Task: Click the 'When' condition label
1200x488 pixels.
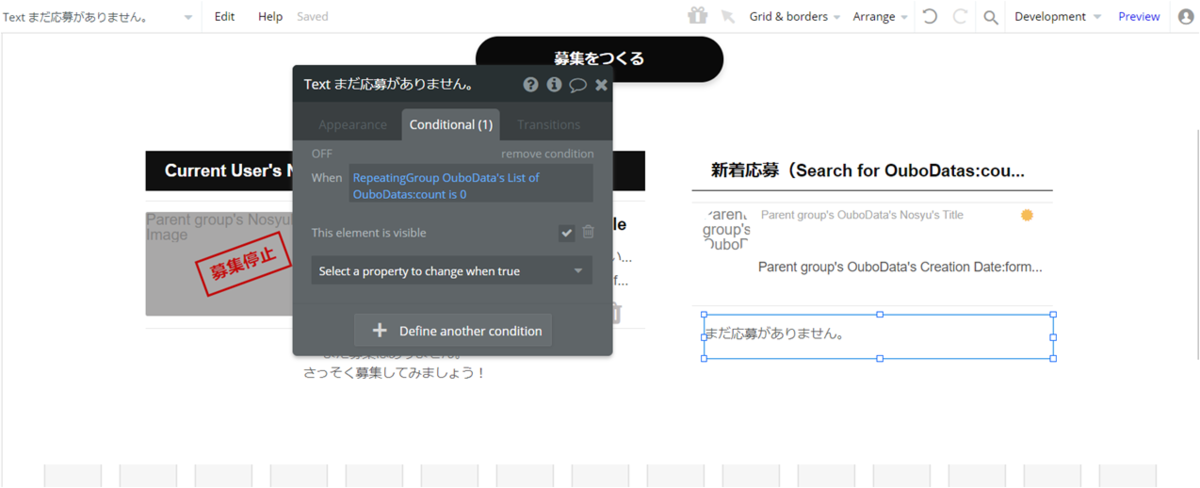Action: point(327,177)
